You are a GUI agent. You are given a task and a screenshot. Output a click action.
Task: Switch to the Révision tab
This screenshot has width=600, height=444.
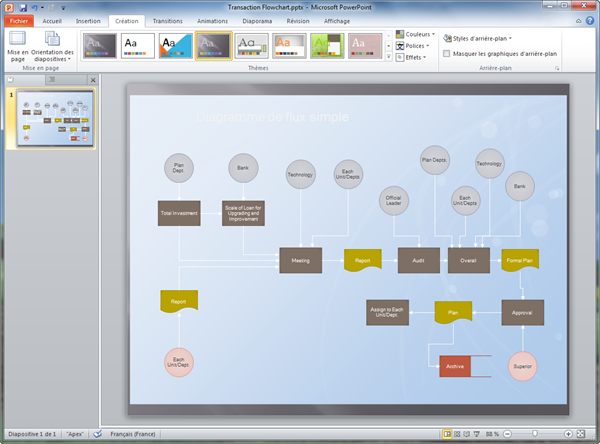(298, 21)
